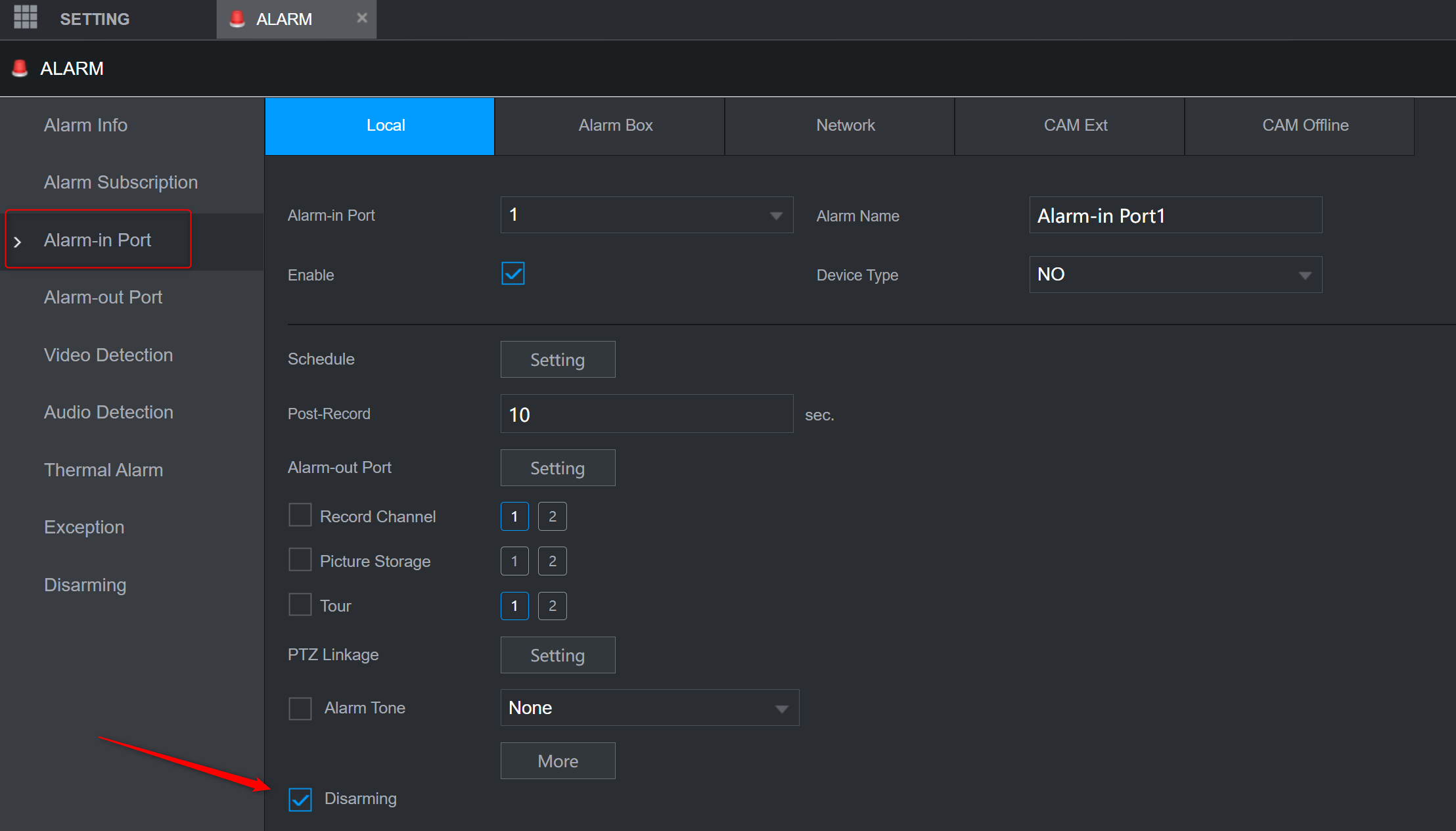Toggle Tour channel 1
1456x831 pixels.
[x=514, y=606]
